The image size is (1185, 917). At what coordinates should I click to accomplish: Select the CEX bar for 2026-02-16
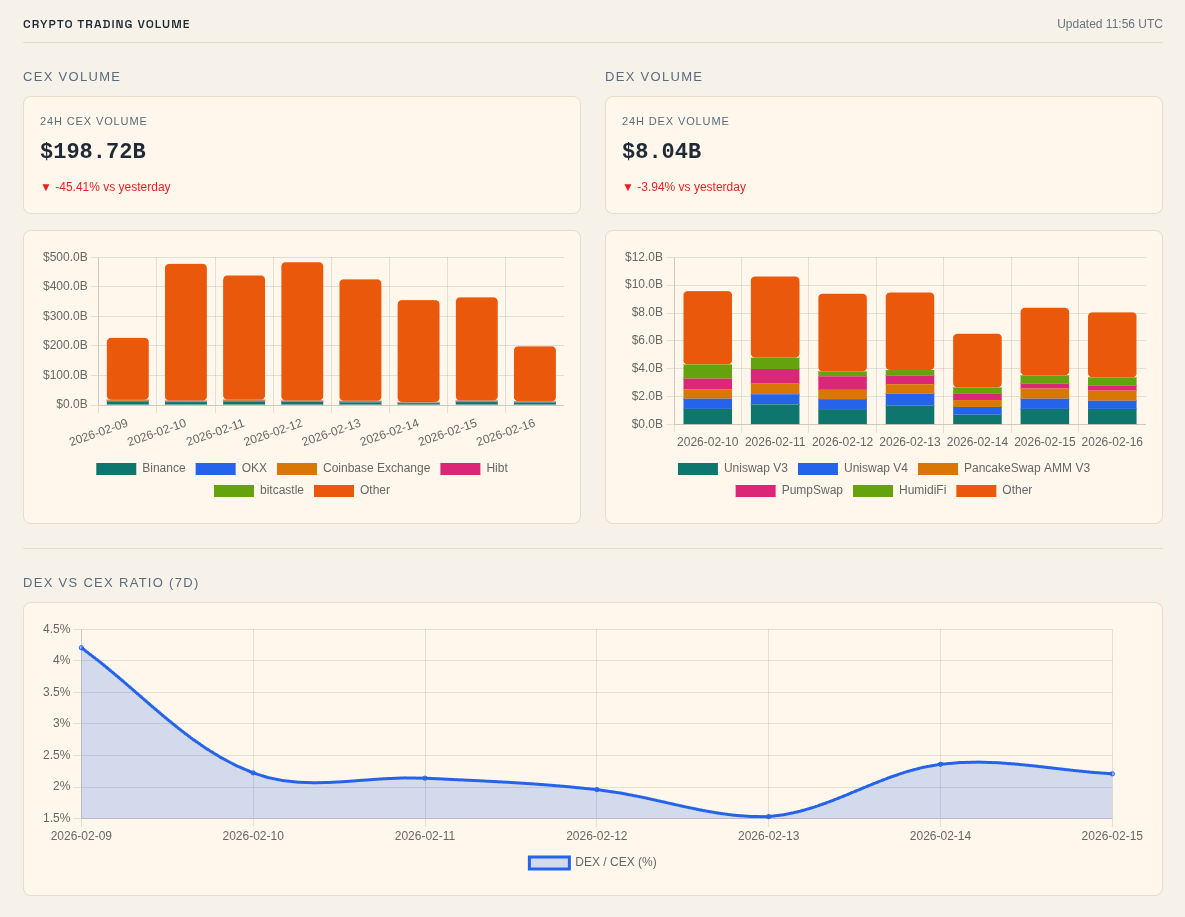(x=535, y=374)
